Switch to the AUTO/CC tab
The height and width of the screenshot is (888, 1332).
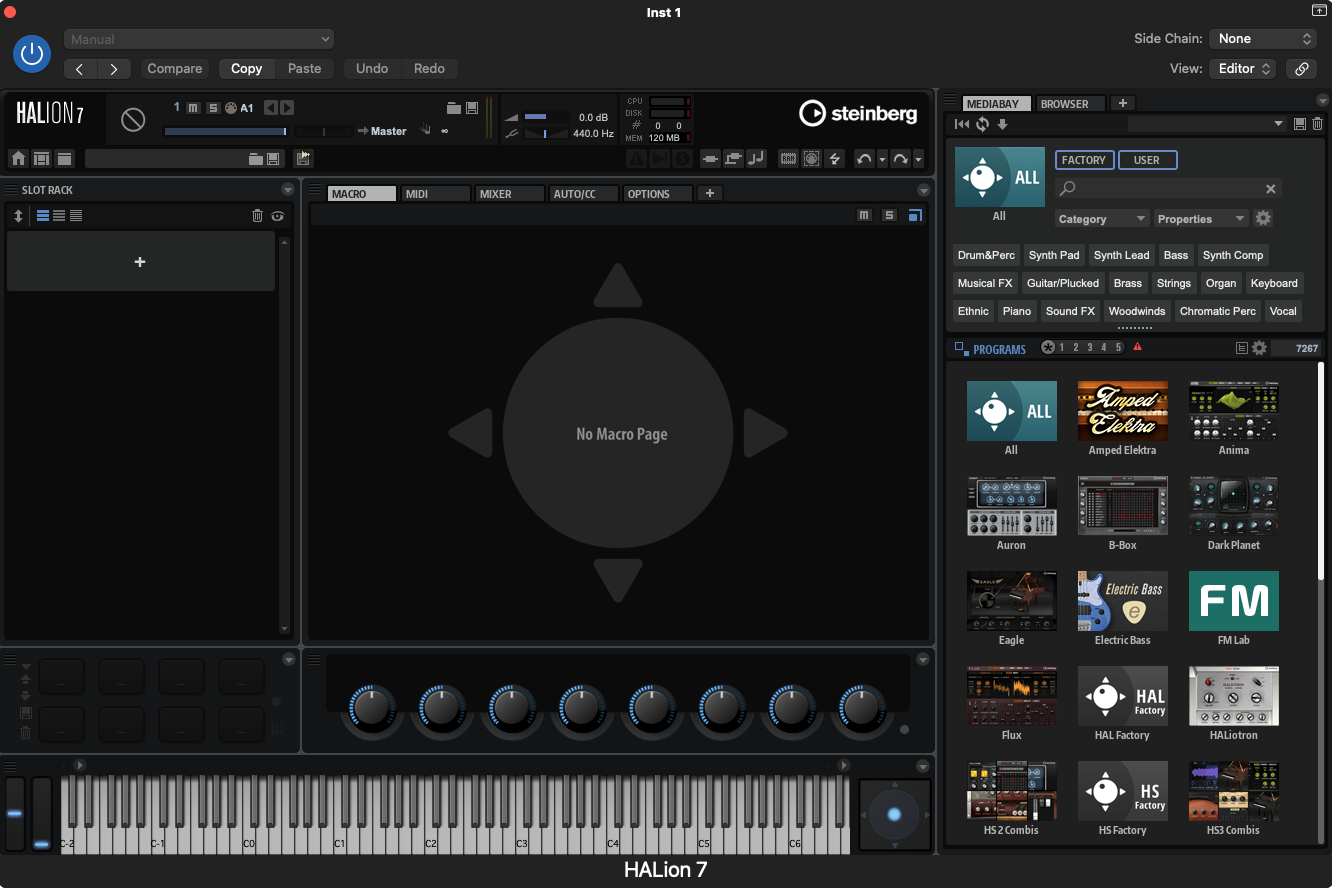coord(584,194)
